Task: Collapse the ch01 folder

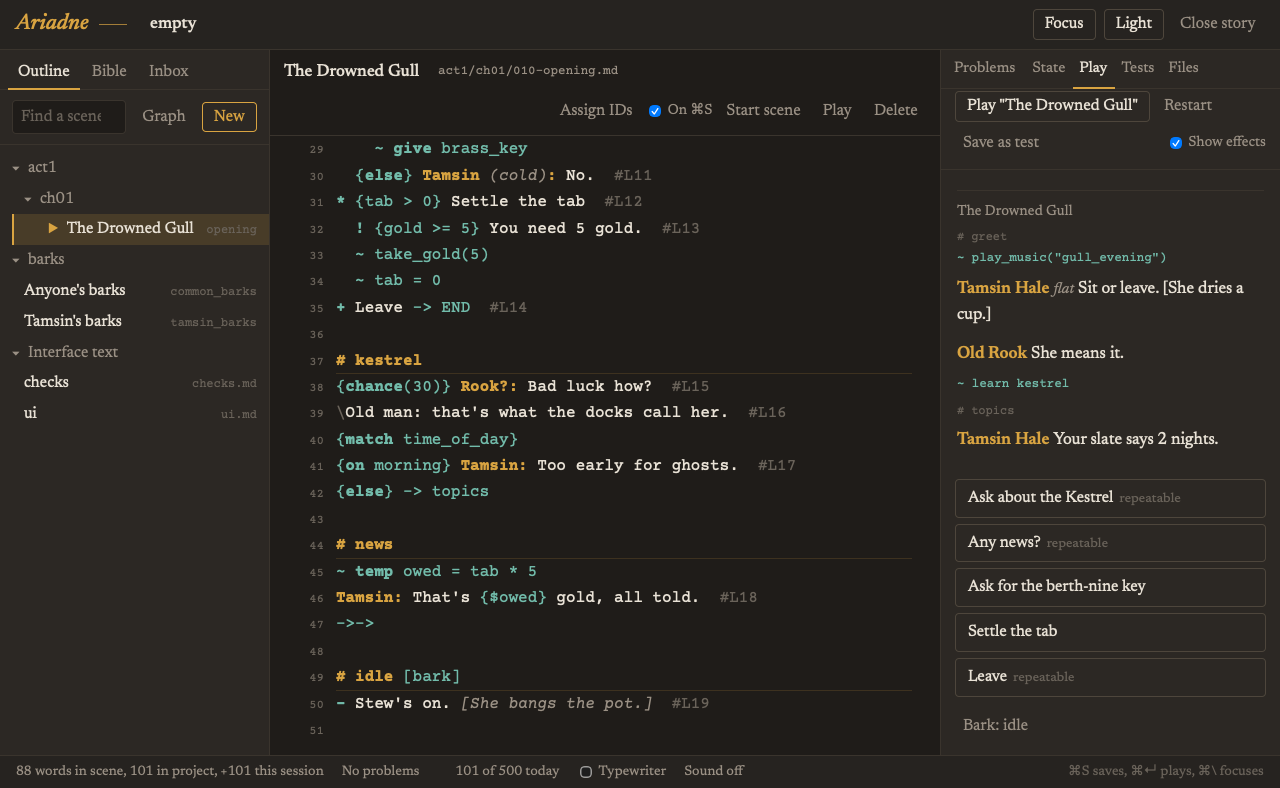Action: click(x=29, y=198)
